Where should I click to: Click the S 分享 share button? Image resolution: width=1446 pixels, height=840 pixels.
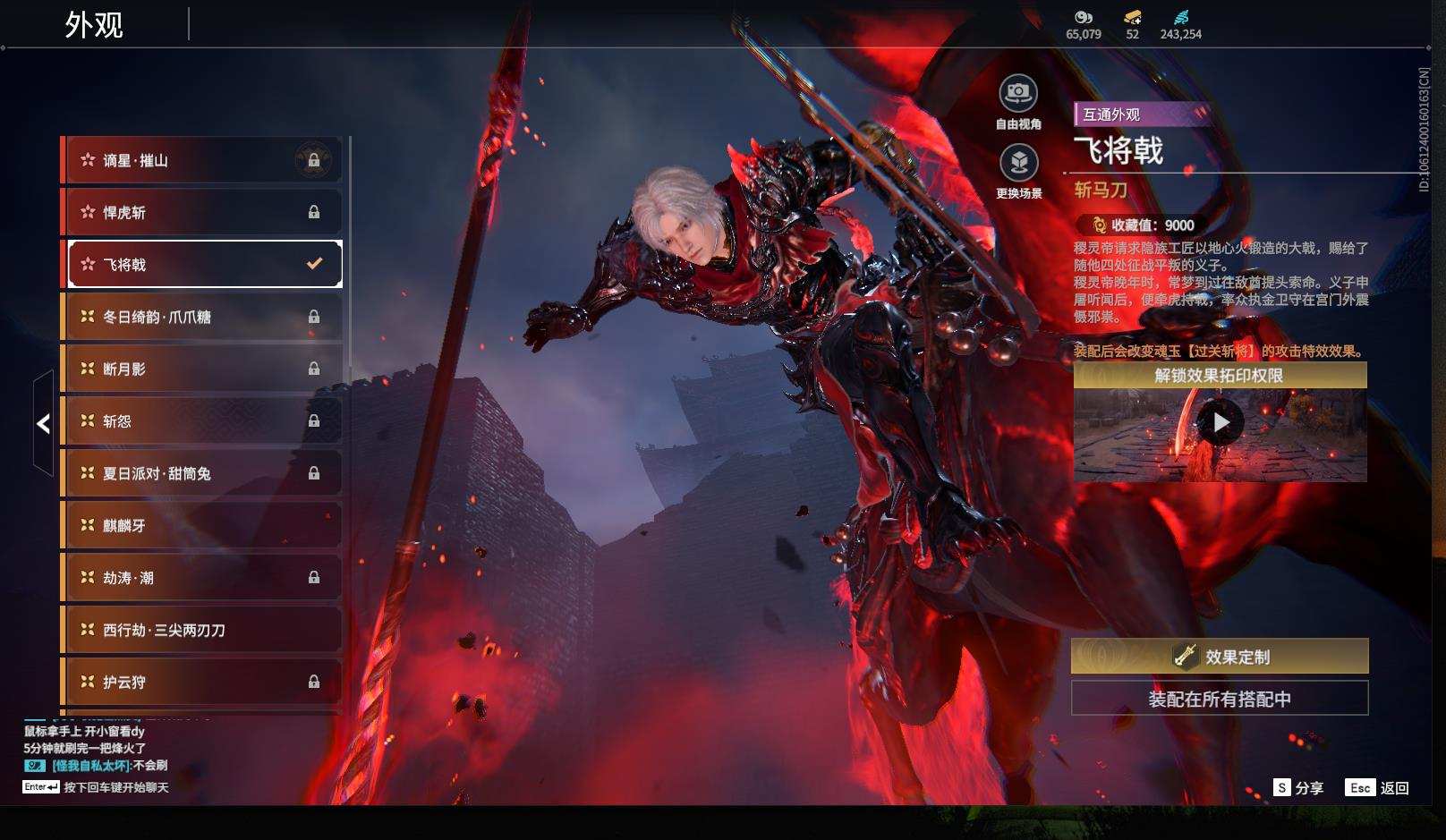coord(1298,787)
